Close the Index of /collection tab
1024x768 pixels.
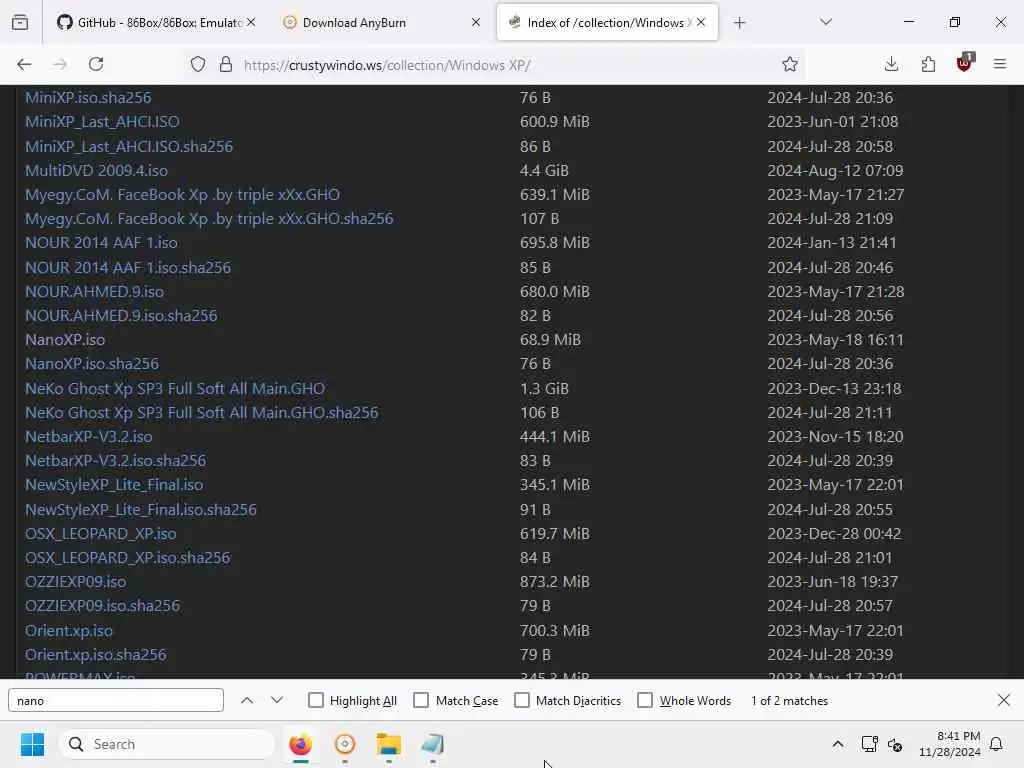pos(701,22)
